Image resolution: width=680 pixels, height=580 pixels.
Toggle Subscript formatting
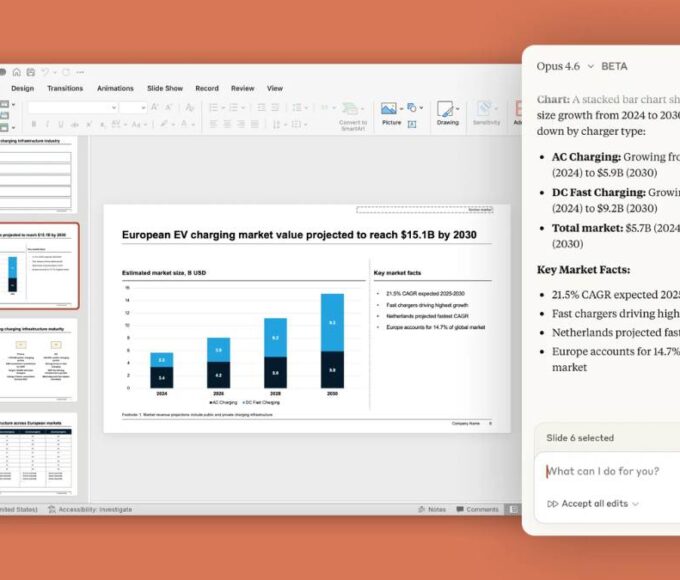click(x=102, y=125)
